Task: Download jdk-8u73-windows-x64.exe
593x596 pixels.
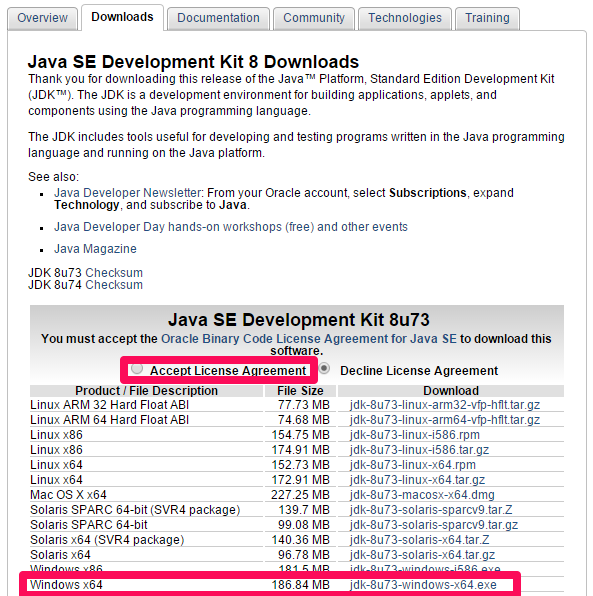Action: (x=423, y=585)
